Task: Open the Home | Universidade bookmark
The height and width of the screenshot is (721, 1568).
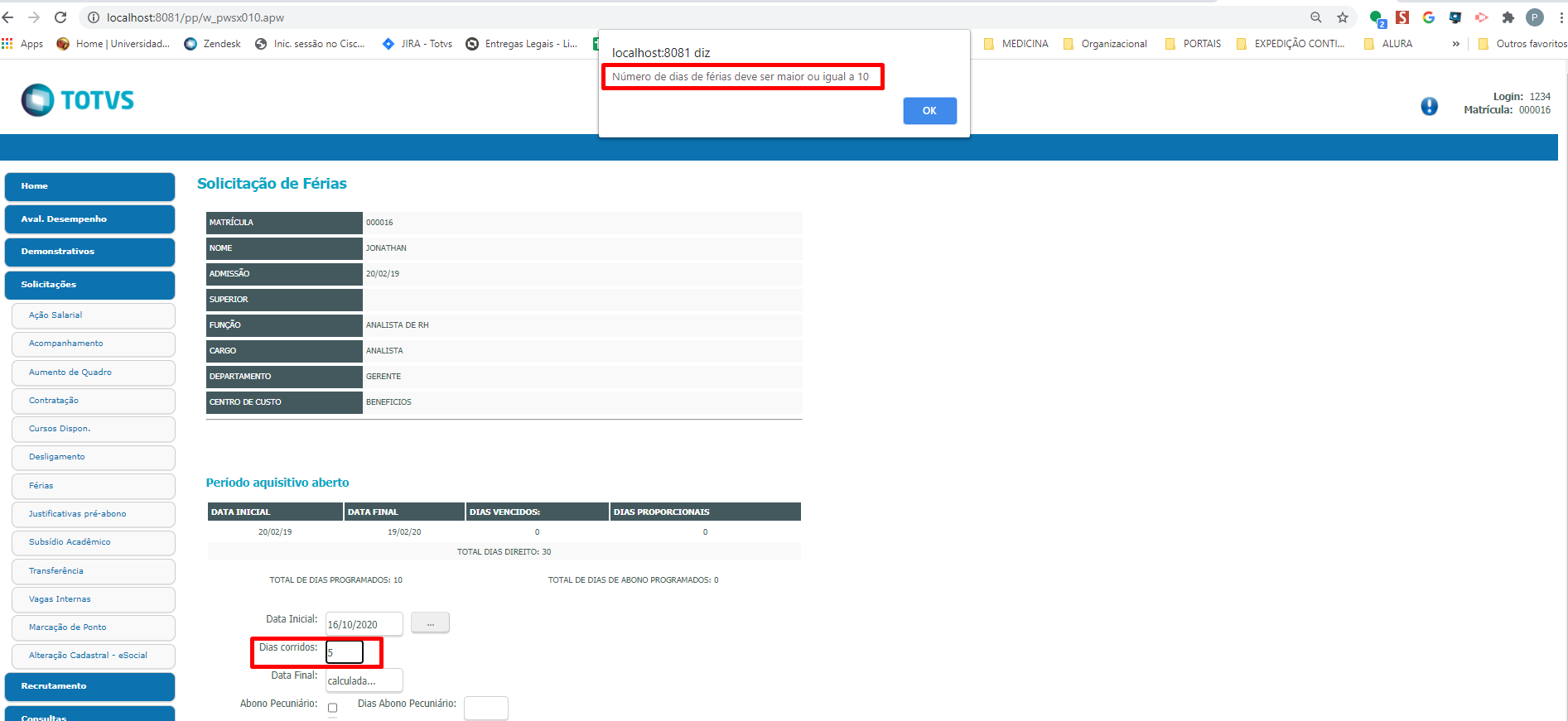Action: (x=113, y=44)
